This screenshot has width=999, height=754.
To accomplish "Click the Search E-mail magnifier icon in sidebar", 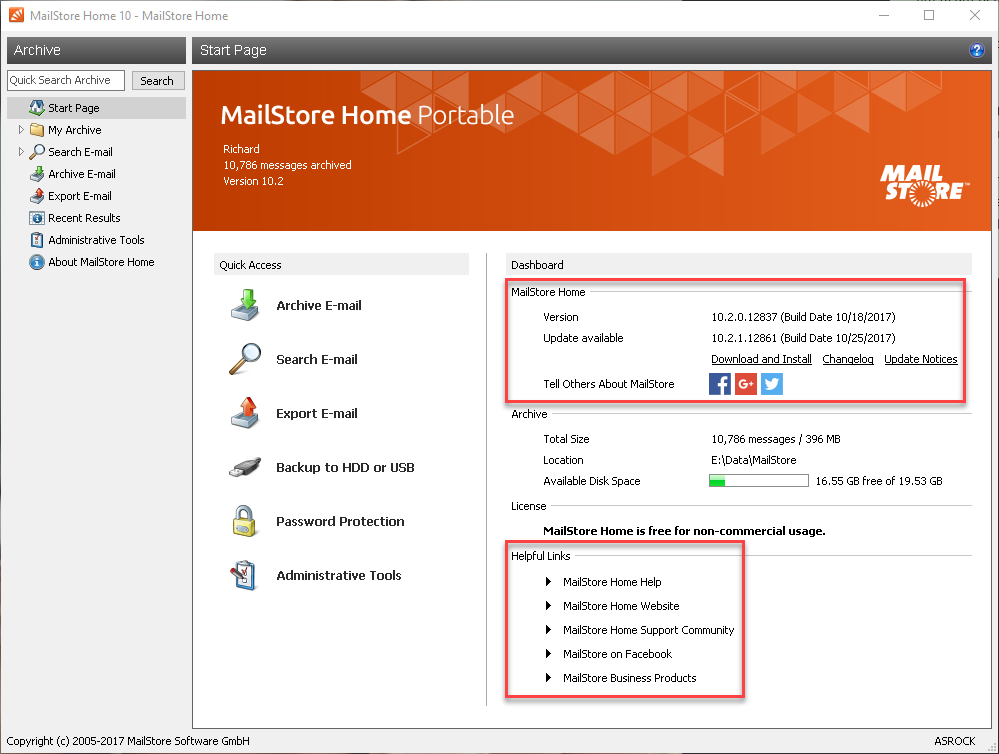I will [x=37, y=152].
